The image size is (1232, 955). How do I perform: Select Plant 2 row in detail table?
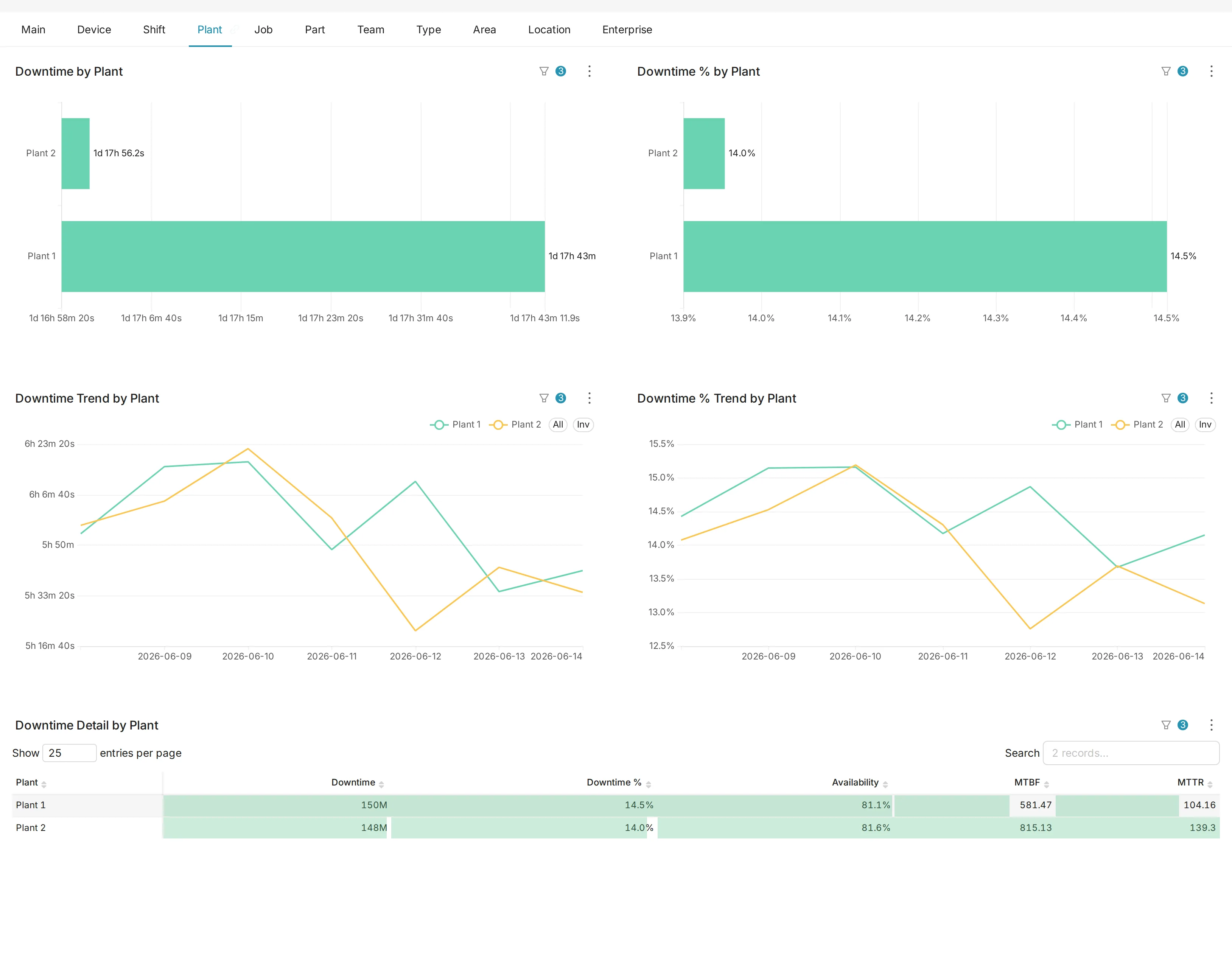click(x=616, y=827)
